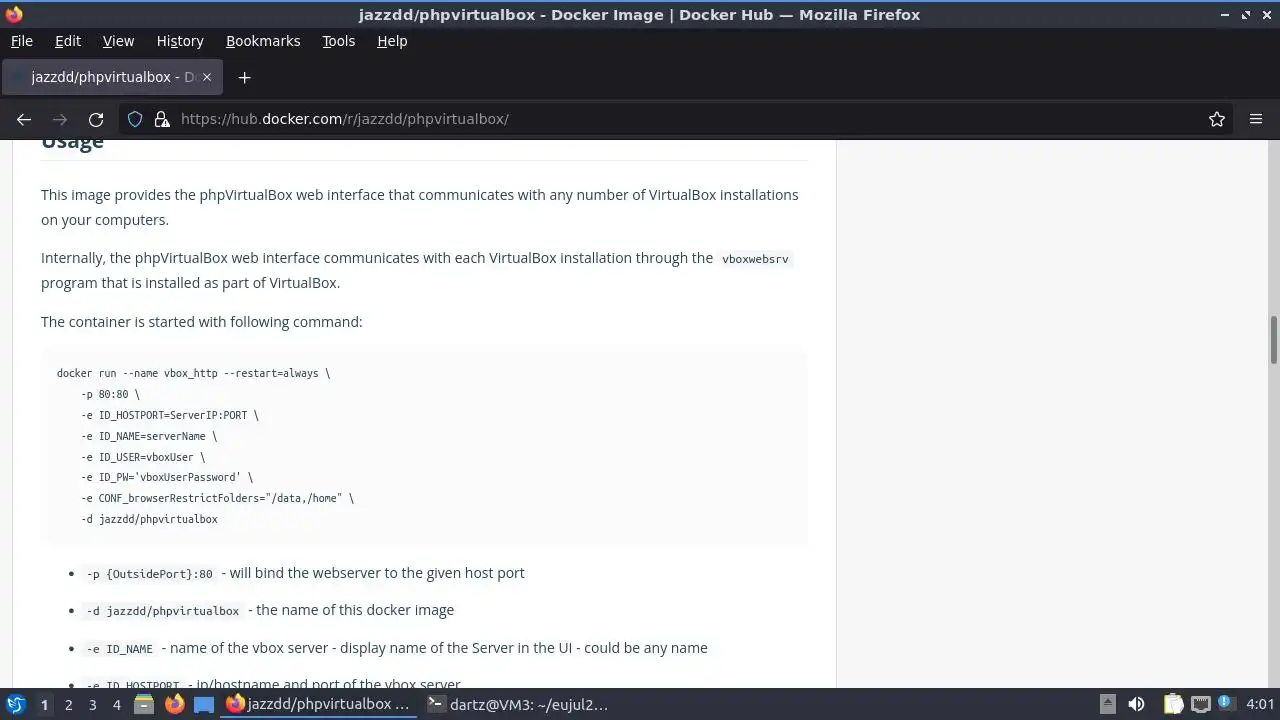Show site info via the padlock icon

pyautogui.click(x=162, y=119)
